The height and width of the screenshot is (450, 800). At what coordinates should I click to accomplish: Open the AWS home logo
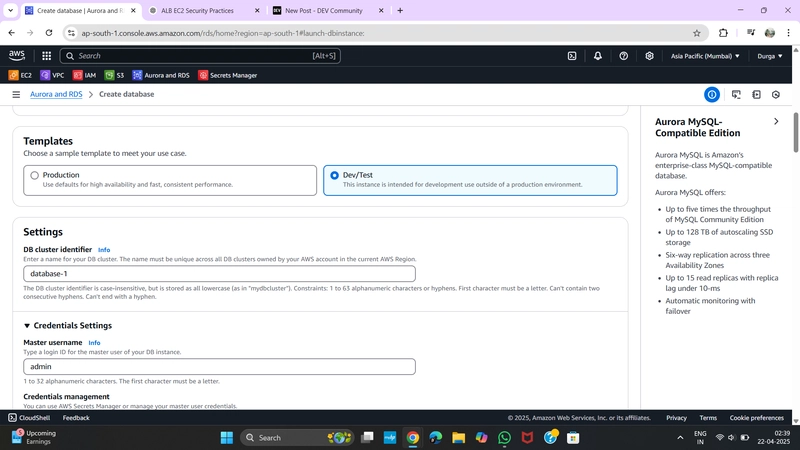tap(17, 55)
